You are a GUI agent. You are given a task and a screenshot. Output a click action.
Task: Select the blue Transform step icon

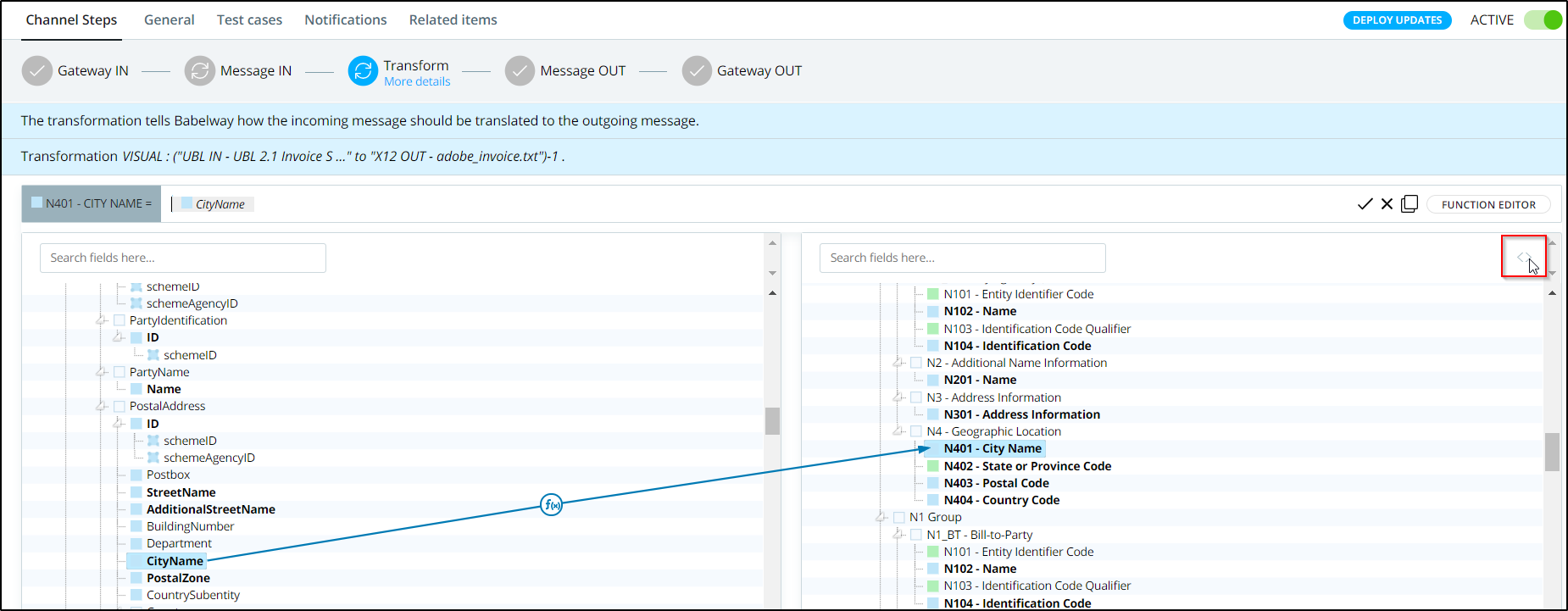363,71
